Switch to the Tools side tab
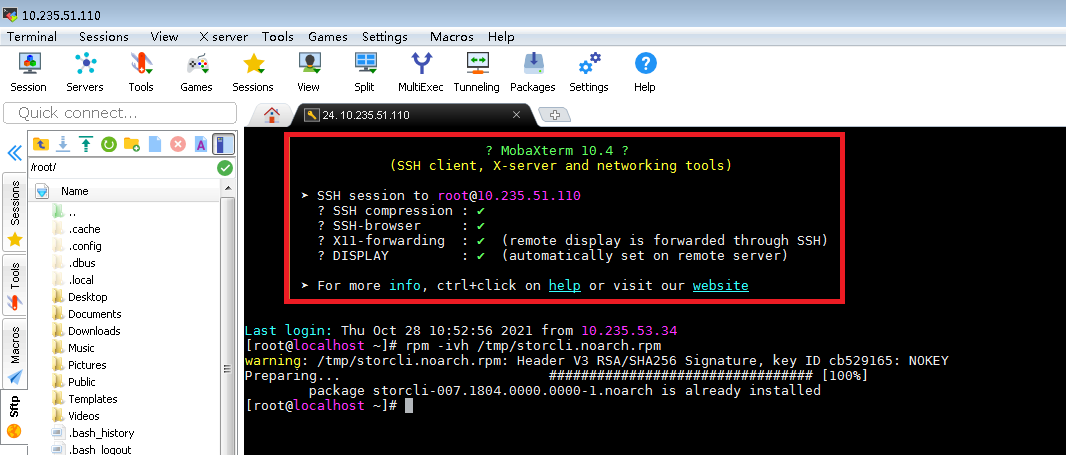 (14, 284)
